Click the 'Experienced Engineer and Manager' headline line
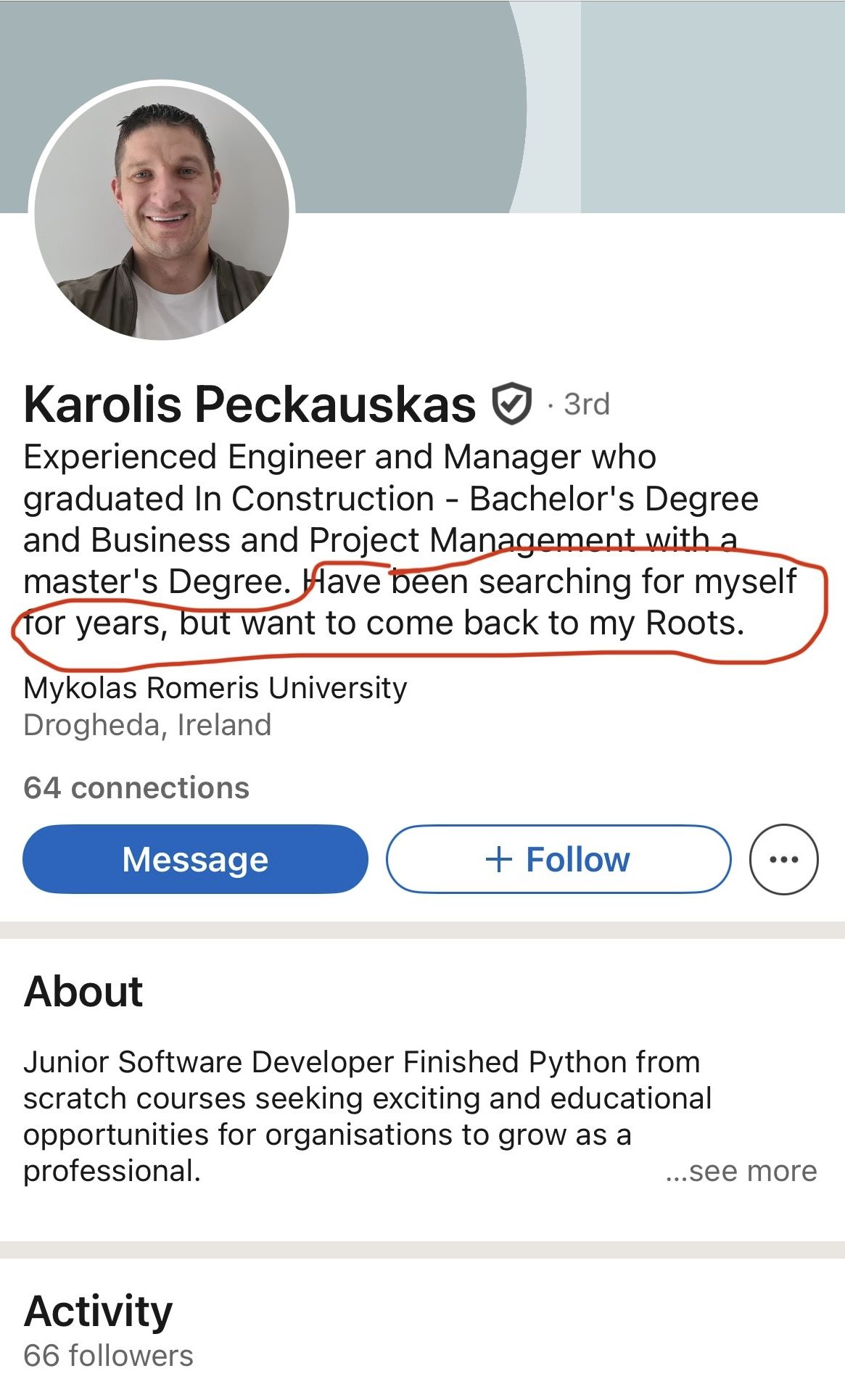The image size is (845, 1400). (x=339, y=457)
